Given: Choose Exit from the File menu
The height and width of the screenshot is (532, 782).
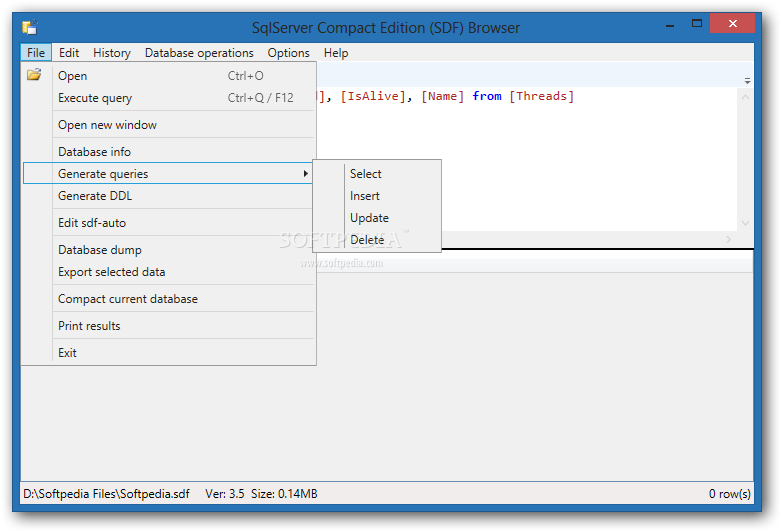Looking at the screenshot, I should click(x=169, y=353).
